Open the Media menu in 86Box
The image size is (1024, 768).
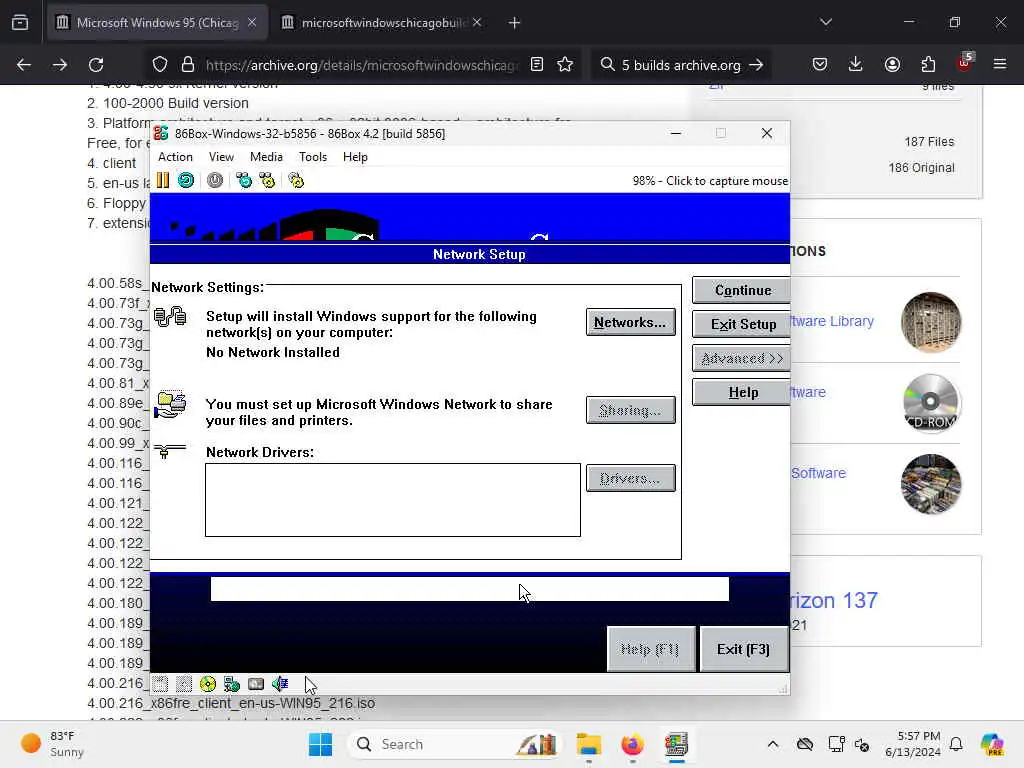click(x=266, y=157)
